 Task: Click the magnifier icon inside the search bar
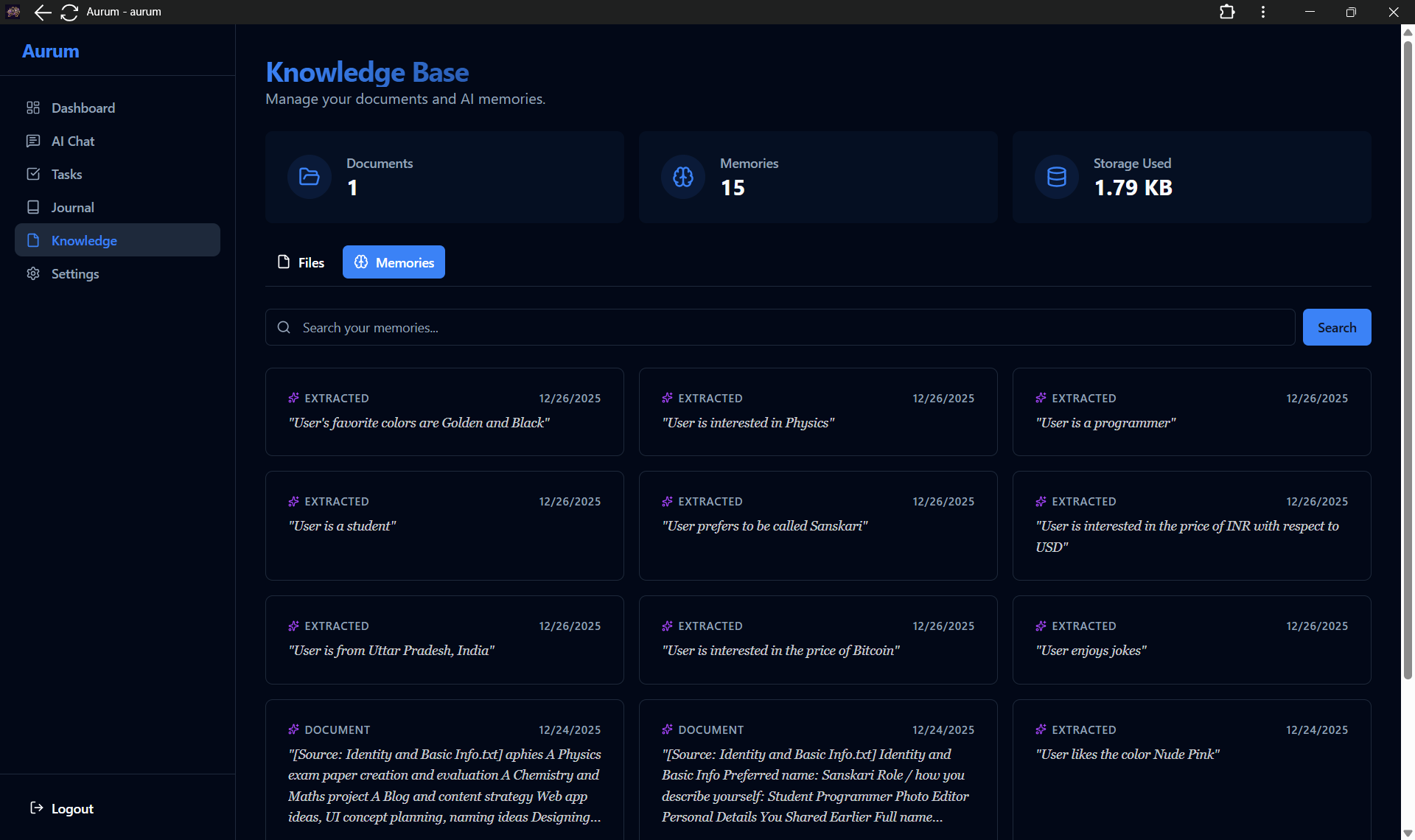point(284,327)
